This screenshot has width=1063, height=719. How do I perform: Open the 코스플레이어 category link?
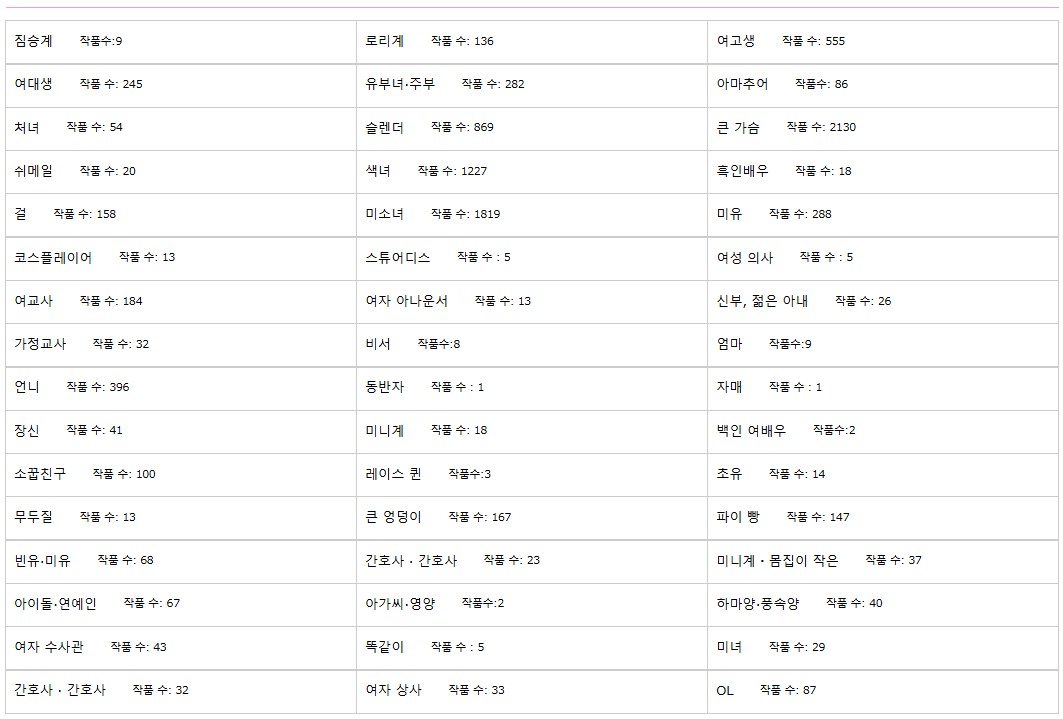[x=53, y=258]
